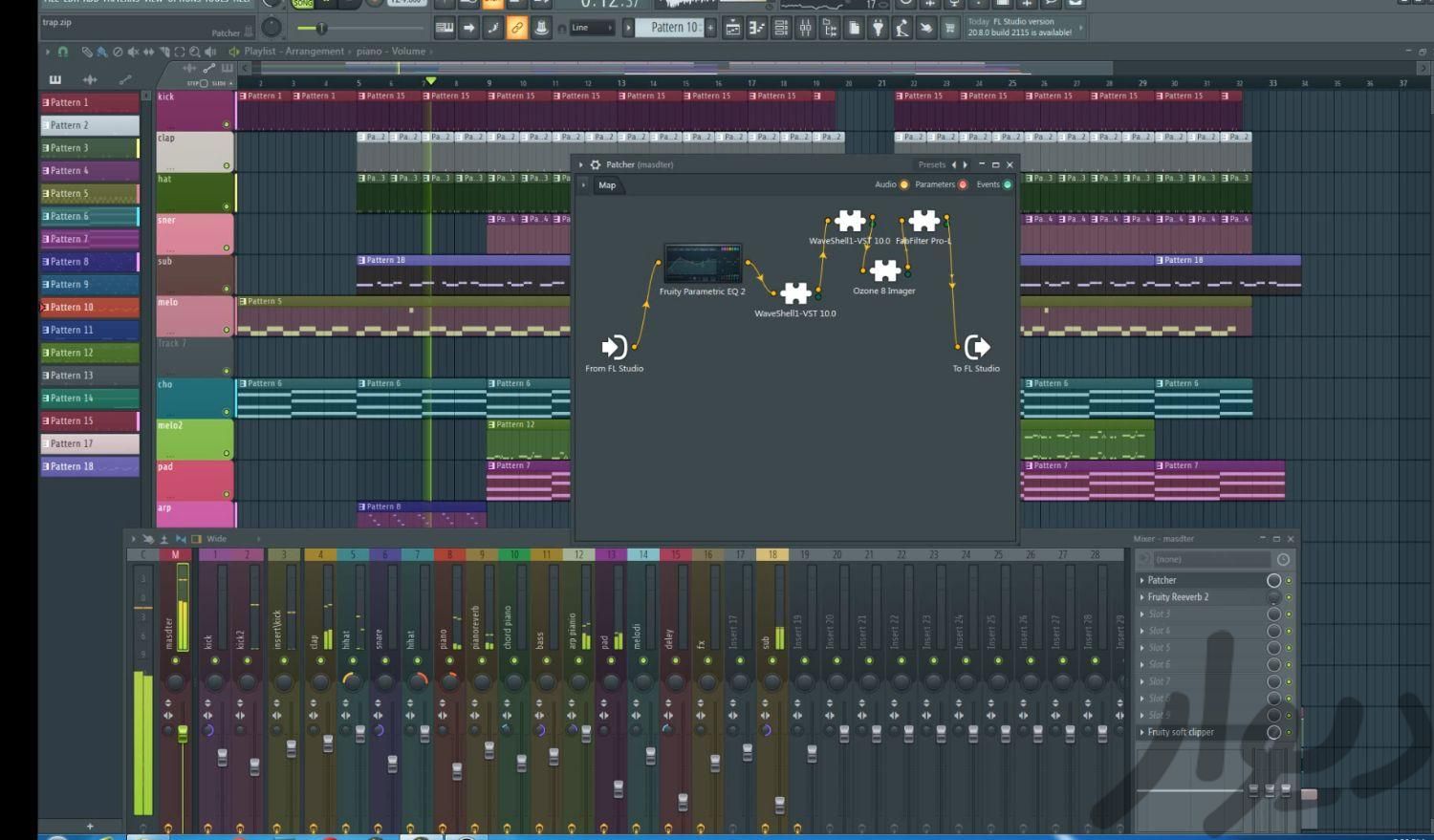
Task: Click the orange multilink icon in toolbar
Action: pyautogui.click(x=517, y=28)
